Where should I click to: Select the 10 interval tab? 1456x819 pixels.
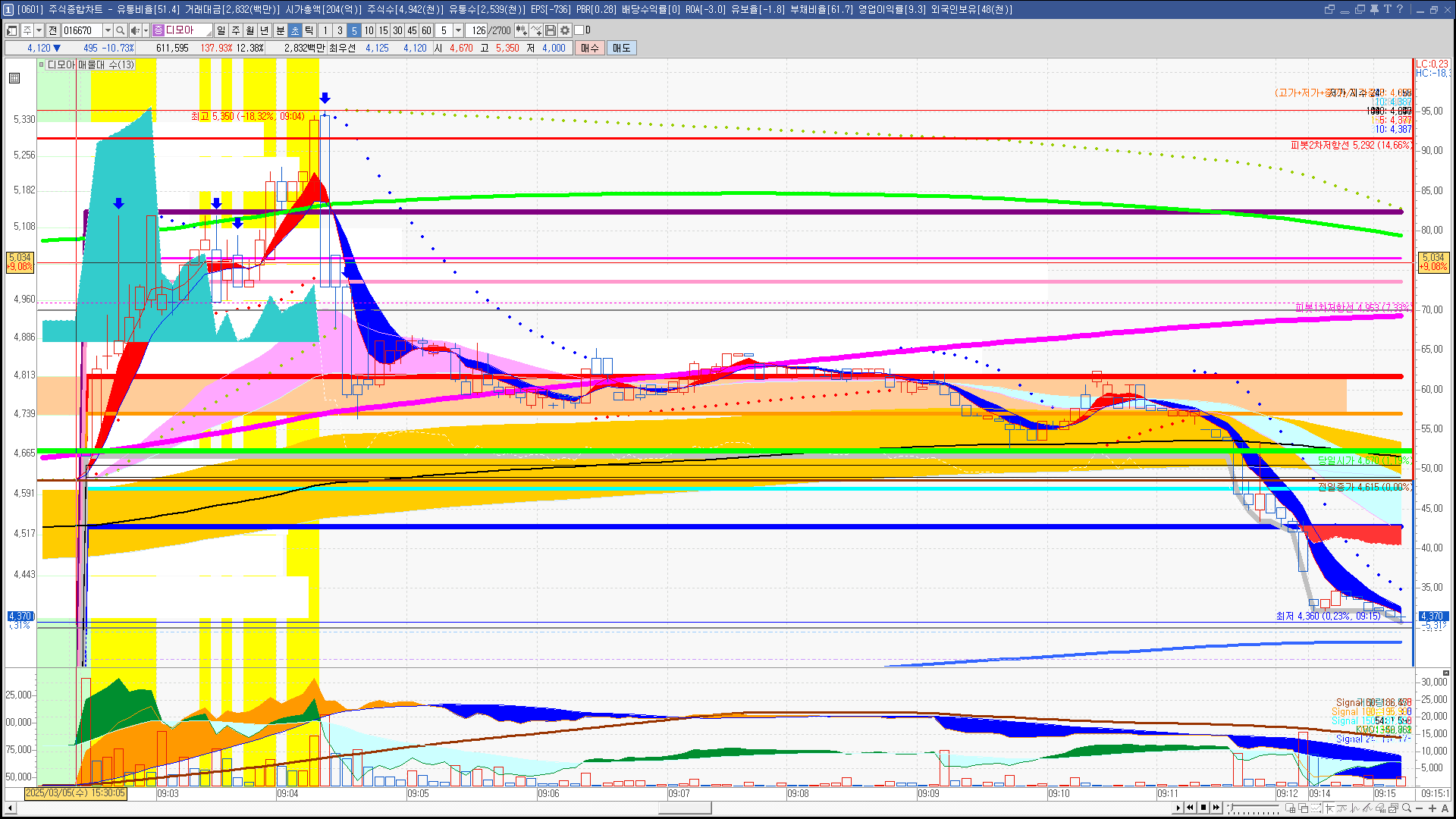tap(369, 30)
